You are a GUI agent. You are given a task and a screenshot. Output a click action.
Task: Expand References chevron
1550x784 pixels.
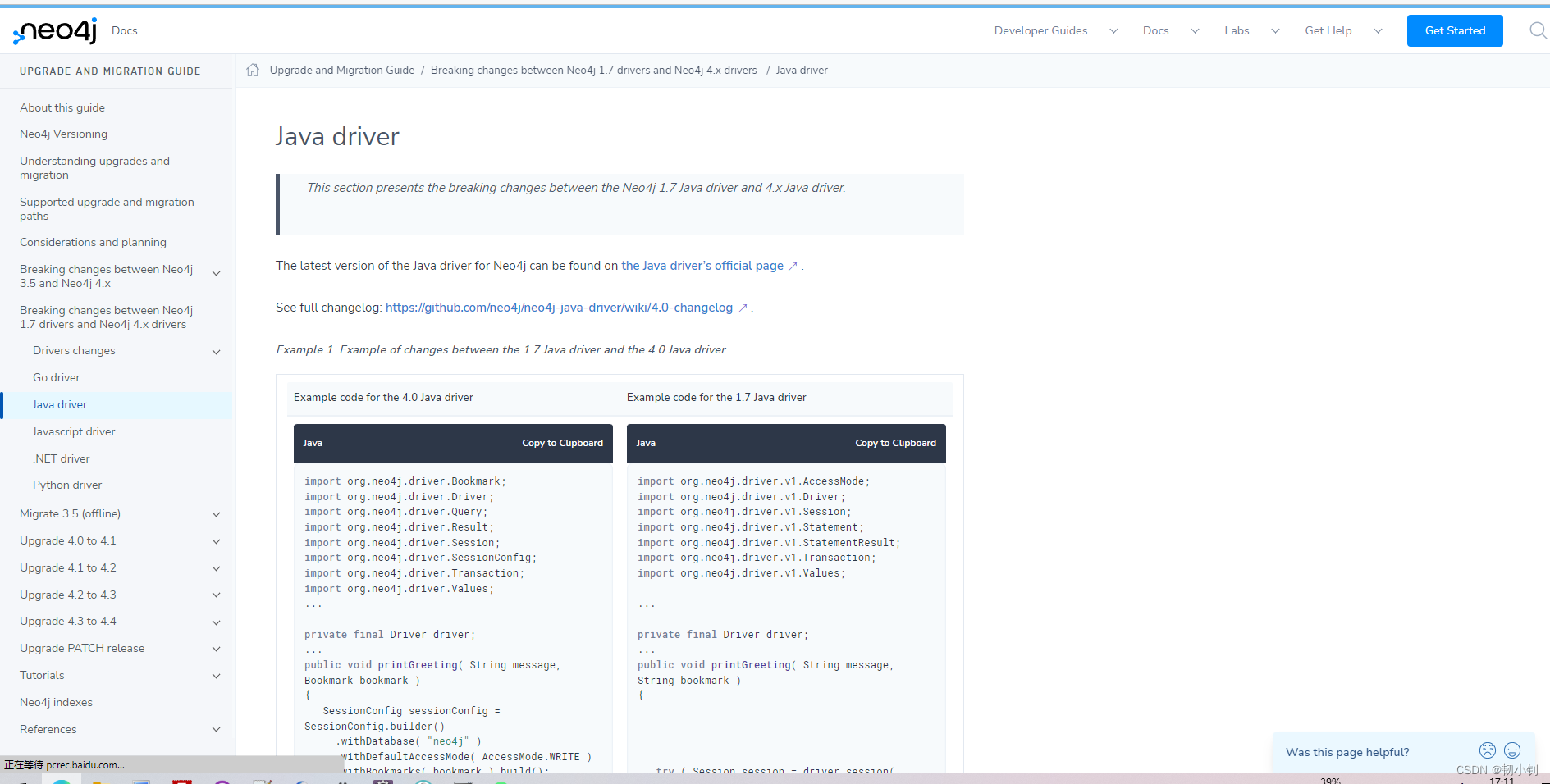(x=217, y=729)
